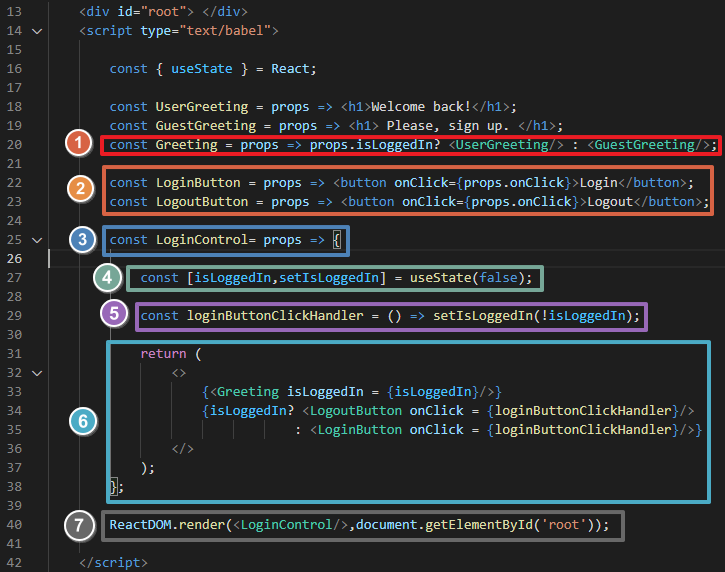Click line number 40 in the gutter
Screen dimensions: 725x572
pyautogui.click(x=14, y=525)
